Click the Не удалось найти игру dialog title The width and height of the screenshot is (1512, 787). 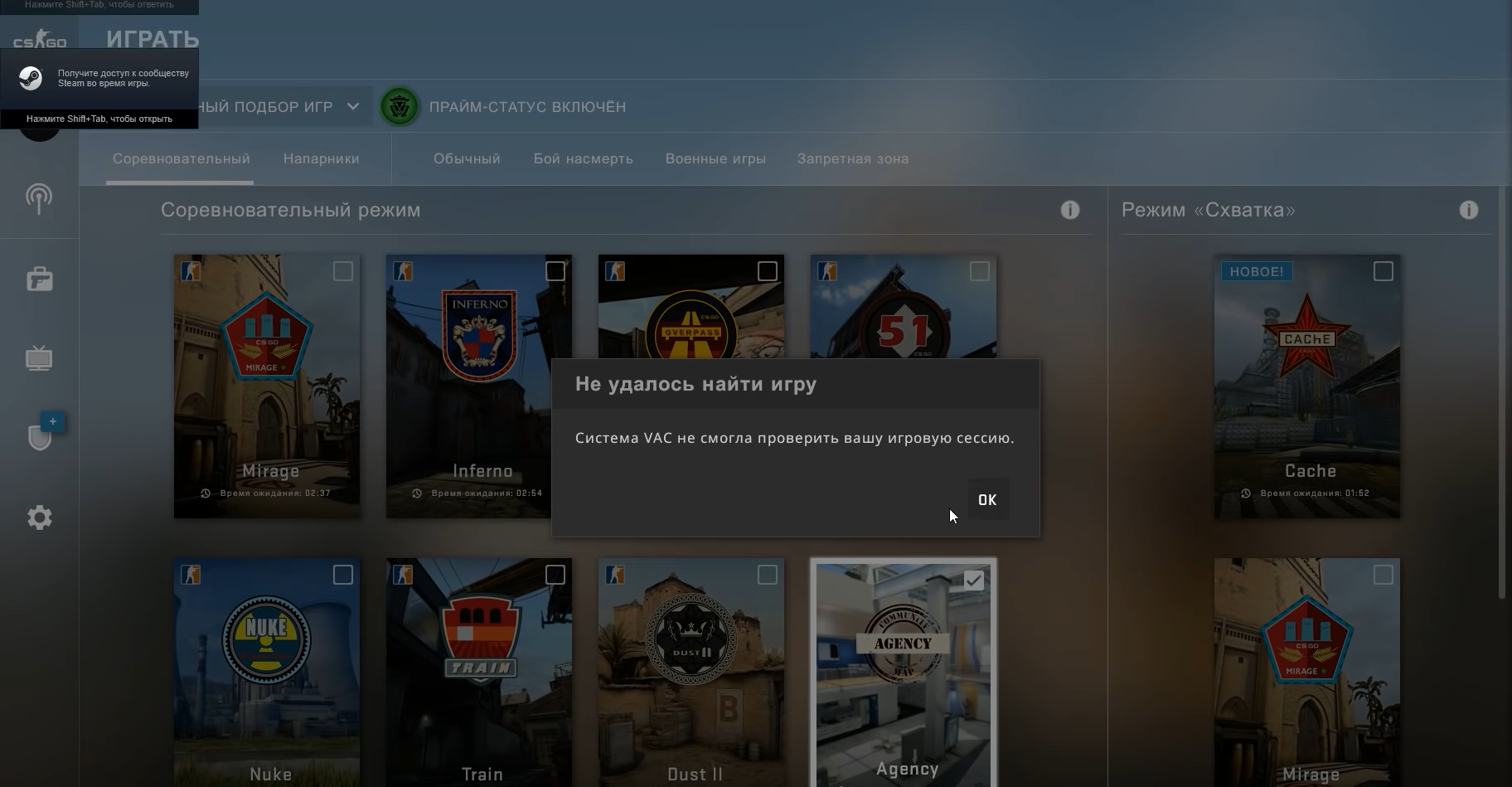tap(696, 384)
